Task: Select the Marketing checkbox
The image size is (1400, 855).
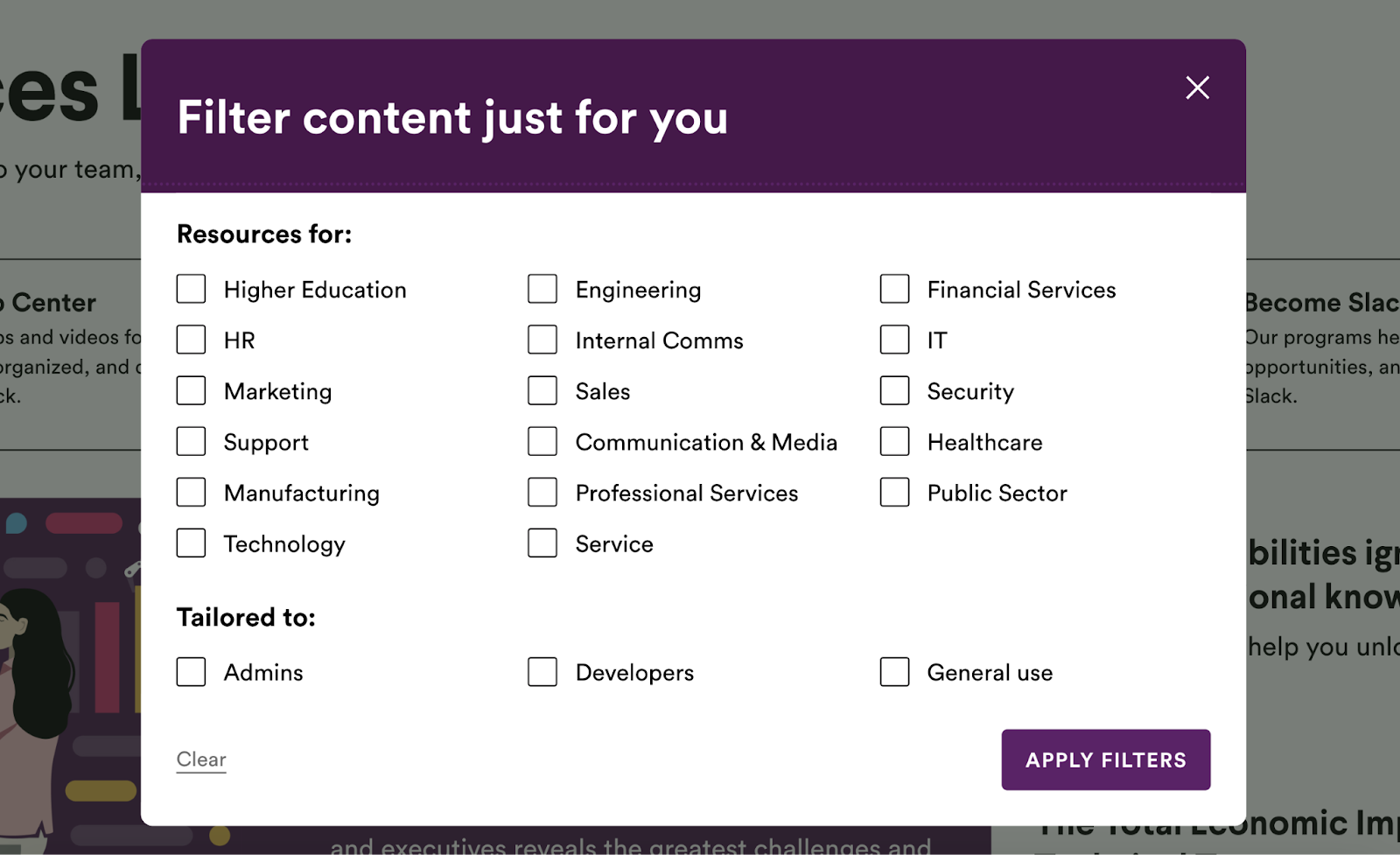Action: click(x=191, y=390)
